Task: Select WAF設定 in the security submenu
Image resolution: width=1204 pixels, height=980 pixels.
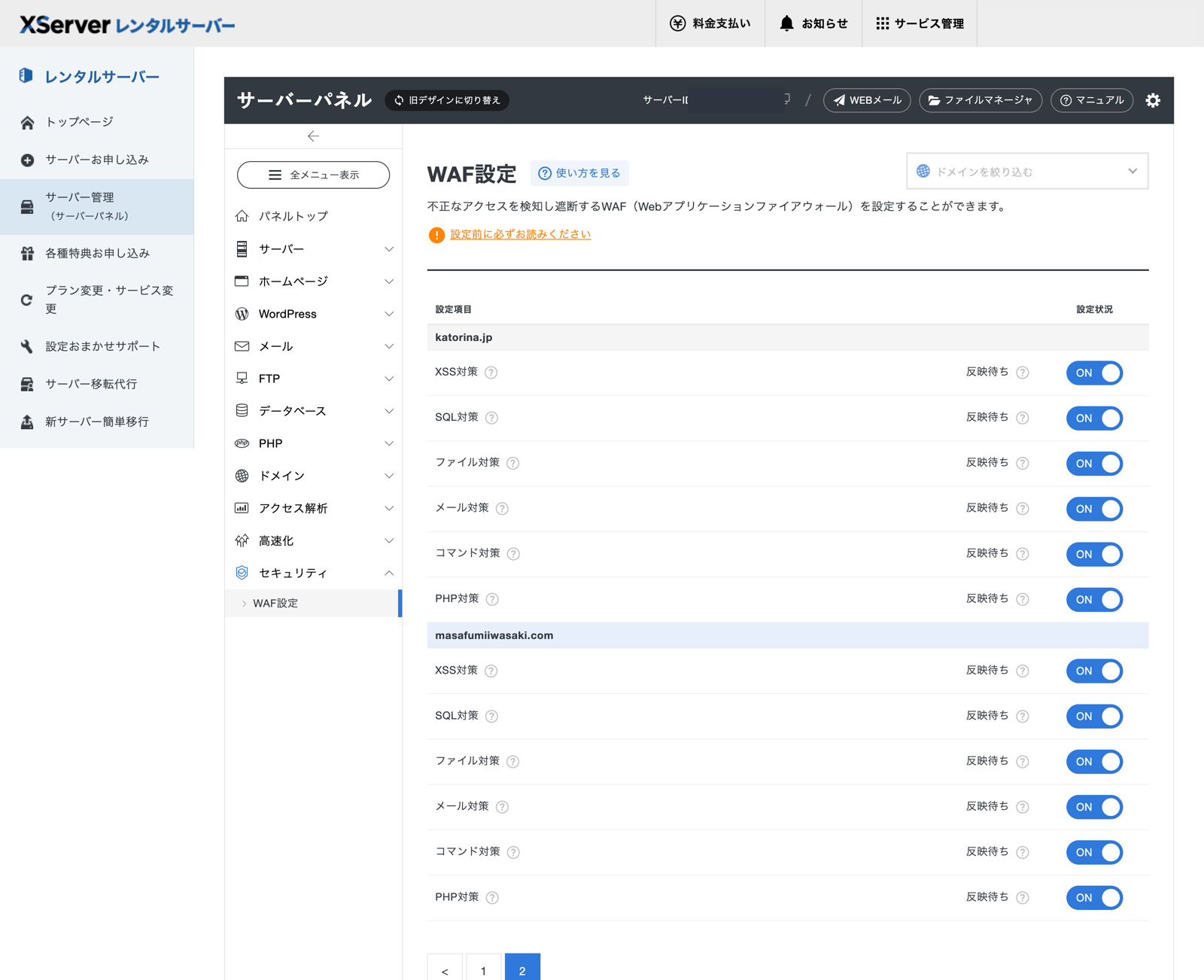Action: (x=313, y=603)
